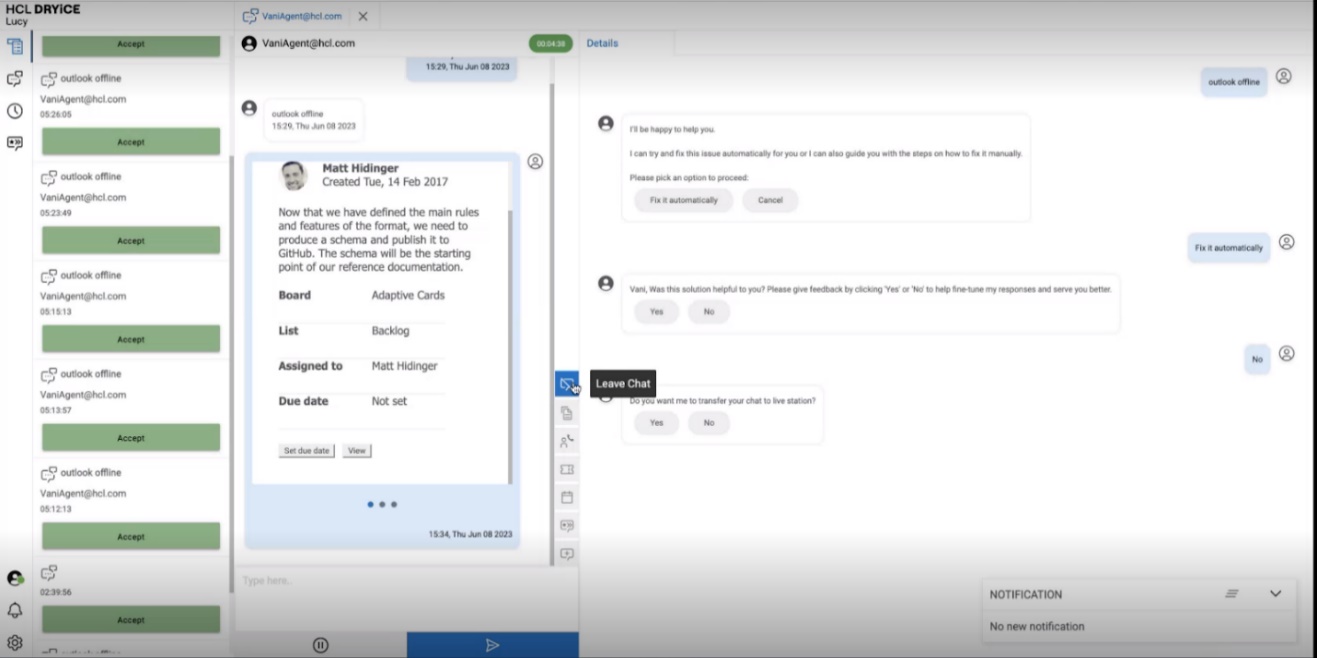1317x658 pixels.
Task: Click the ticket icon in chat toolbar
Action: point(567,469)
